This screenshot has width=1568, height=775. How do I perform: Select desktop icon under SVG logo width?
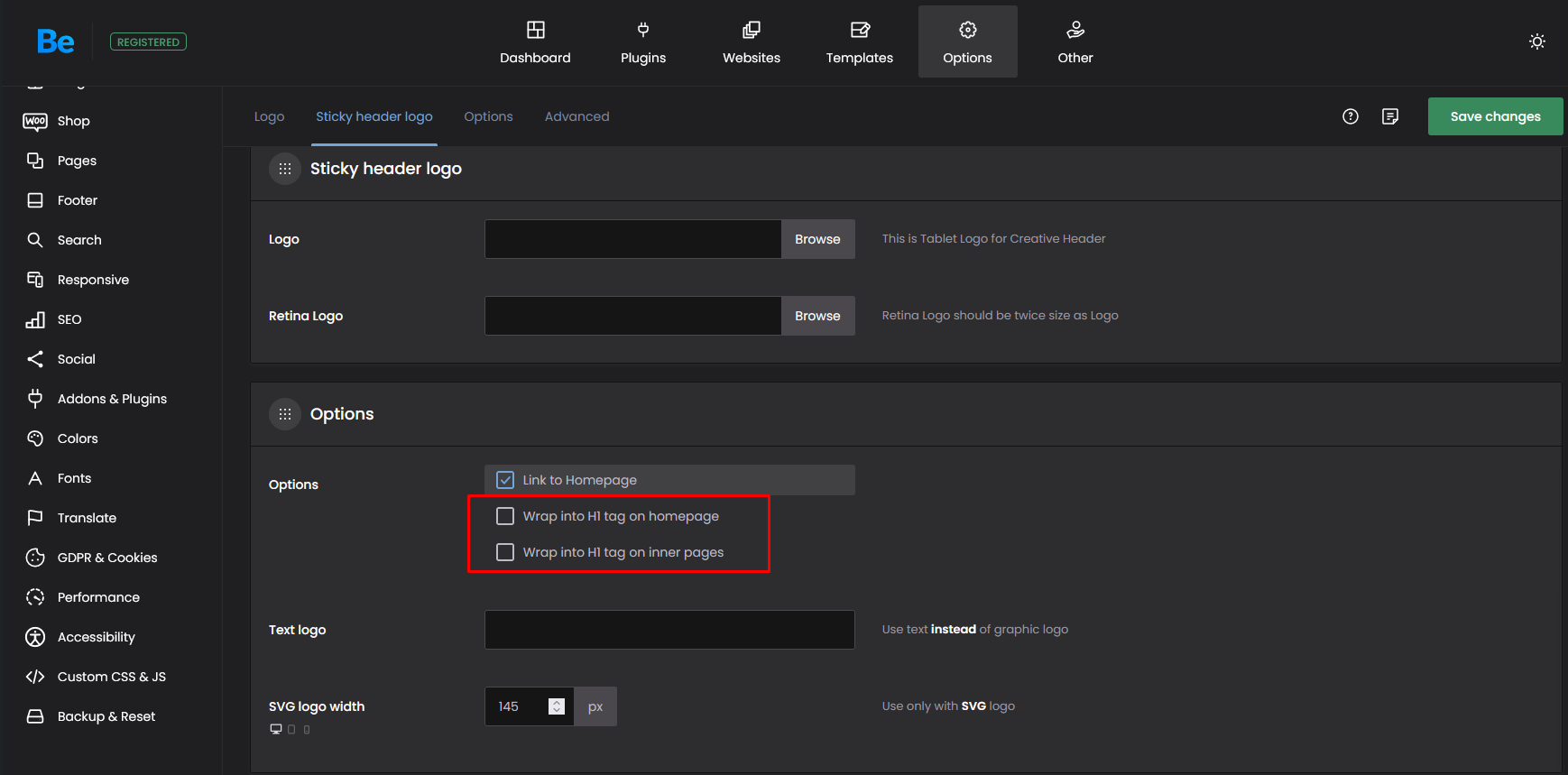point(276,729)
